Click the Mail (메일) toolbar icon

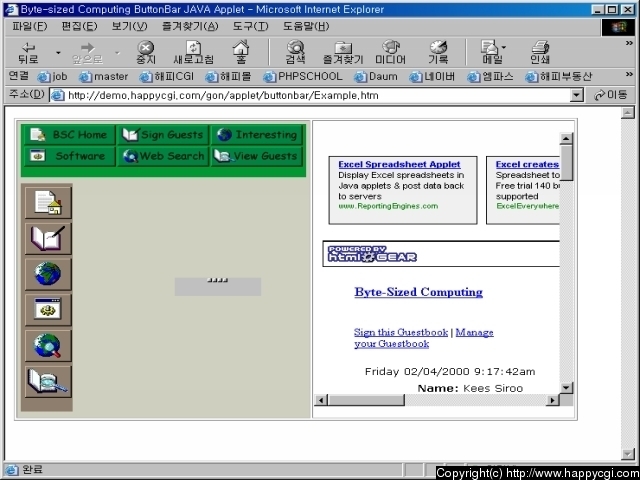coord(493,53)
